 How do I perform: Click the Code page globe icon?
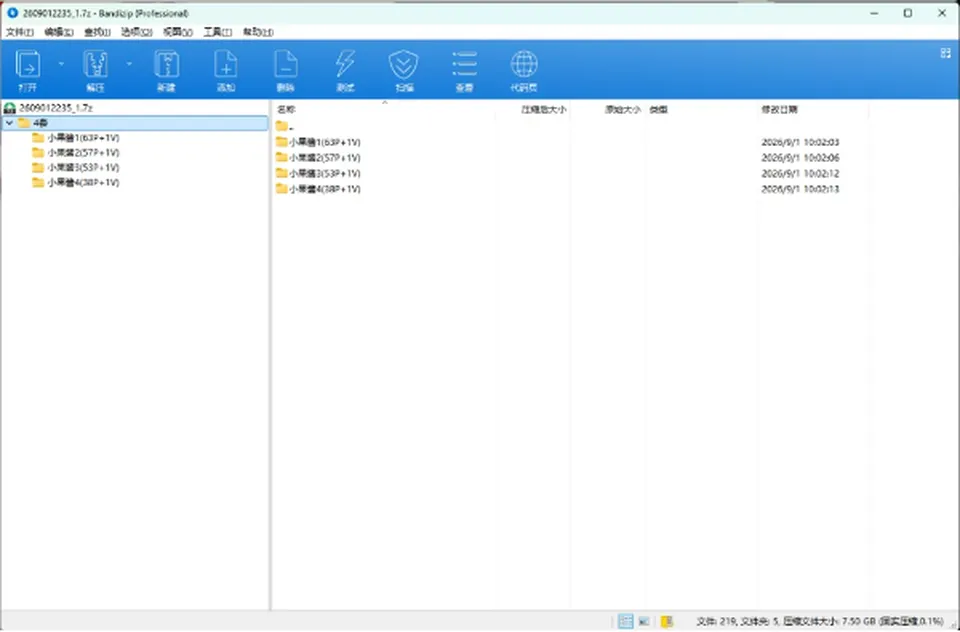[x=524, y=70]
